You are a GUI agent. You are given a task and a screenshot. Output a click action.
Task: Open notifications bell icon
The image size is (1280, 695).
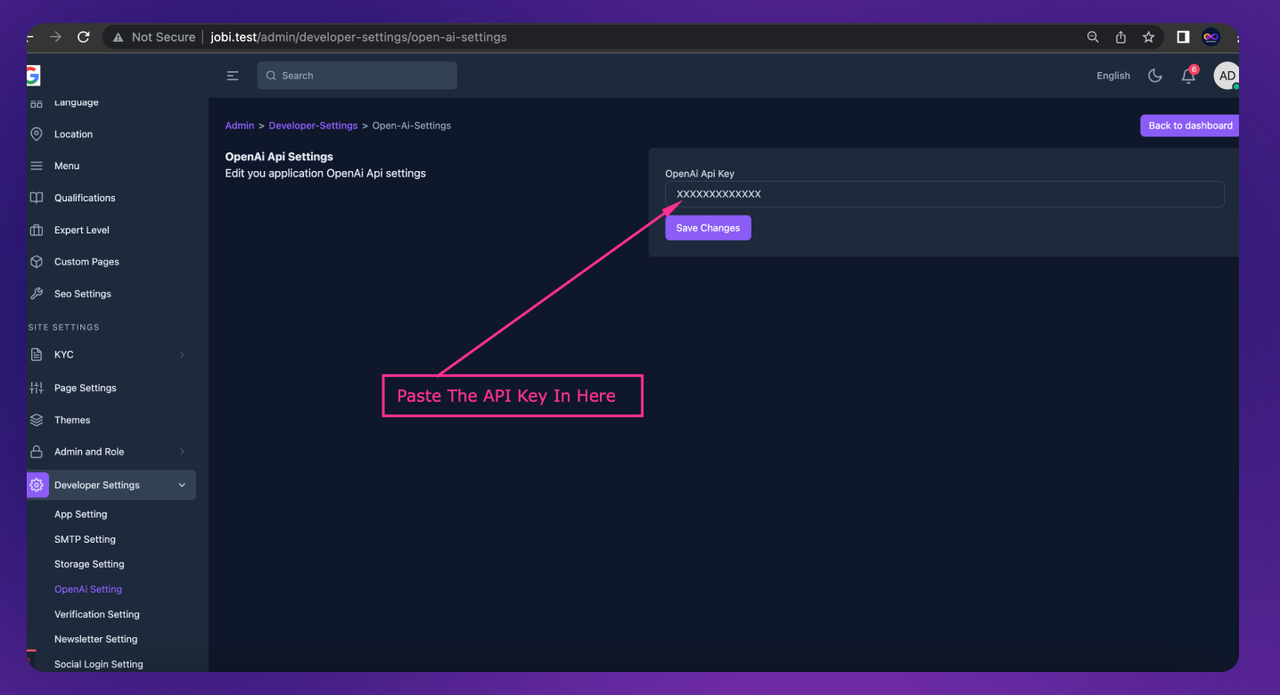[x=1188, y=76]
